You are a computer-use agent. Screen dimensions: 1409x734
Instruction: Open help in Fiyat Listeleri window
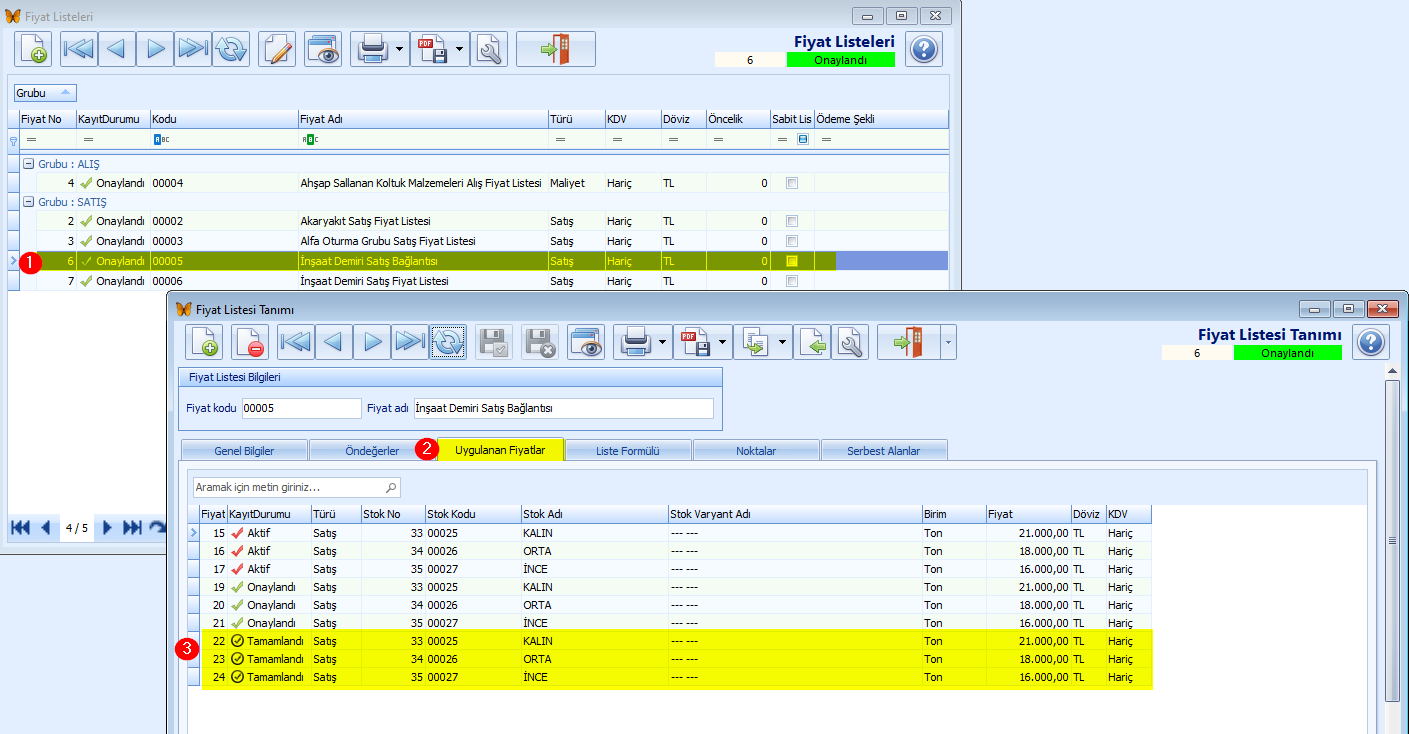pos(924,49)
